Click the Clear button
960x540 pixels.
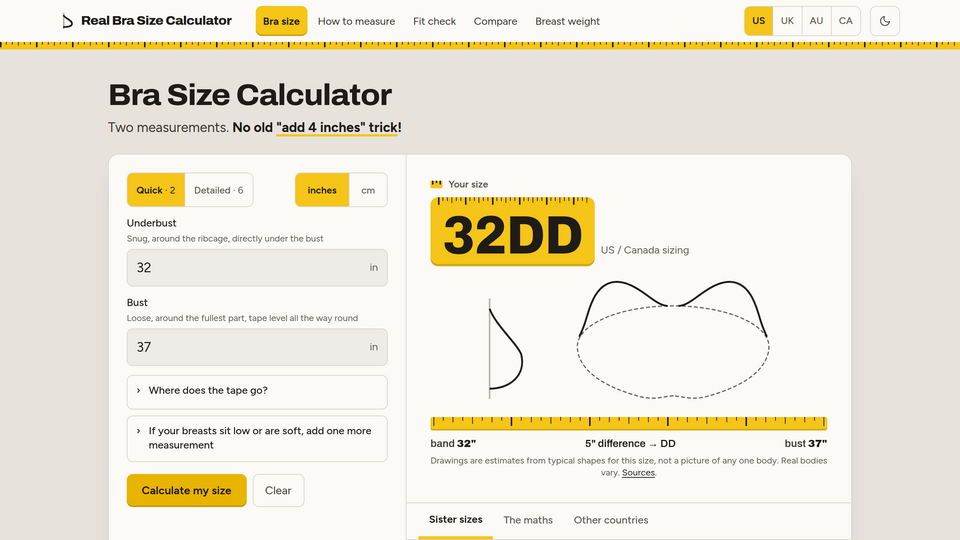[x=278, y=490]
